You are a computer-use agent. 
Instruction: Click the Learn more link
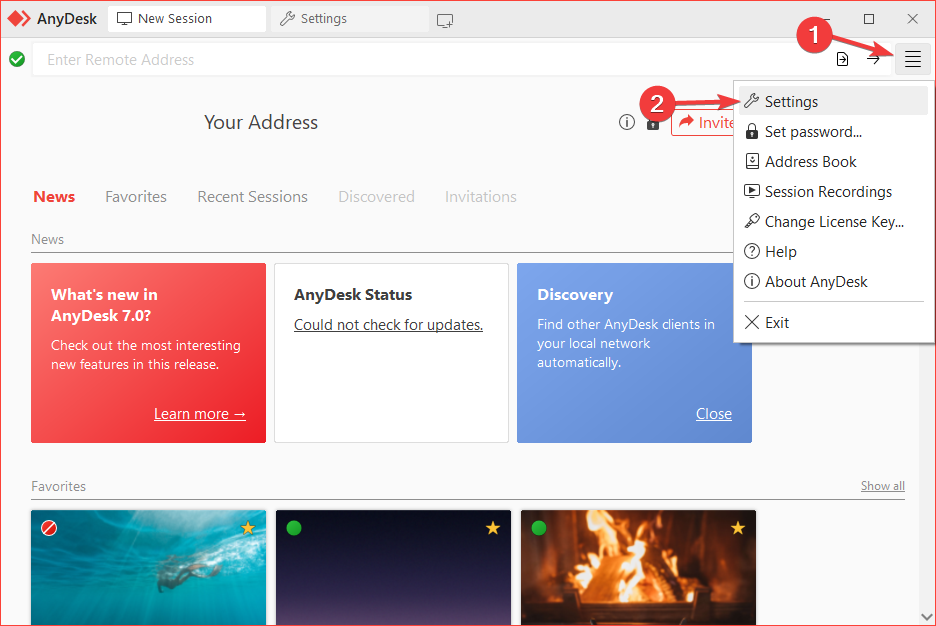point(200,414)
